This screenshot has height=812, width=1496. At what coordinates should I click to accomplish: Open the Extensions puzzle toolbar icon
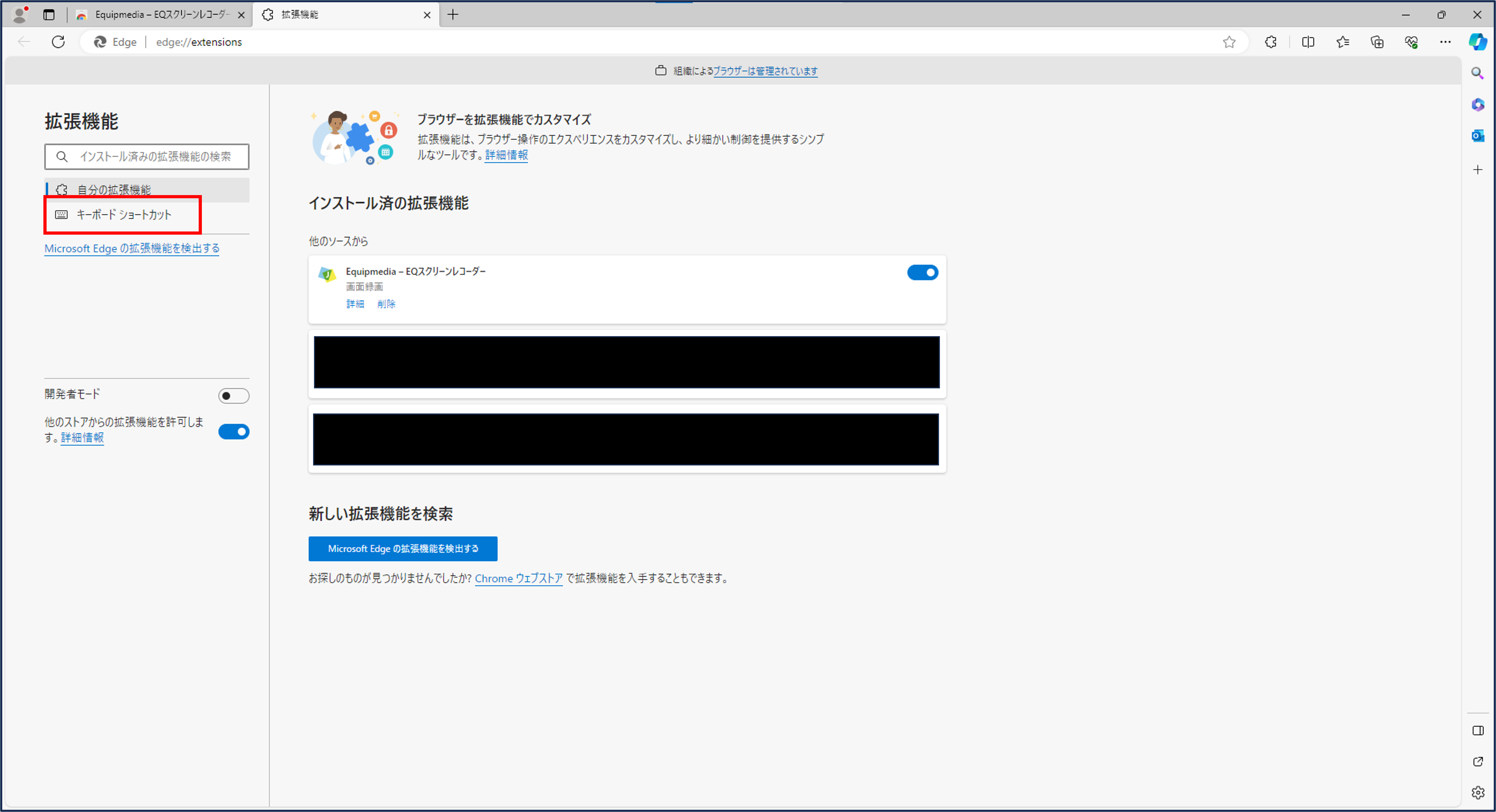point(1271,42)
